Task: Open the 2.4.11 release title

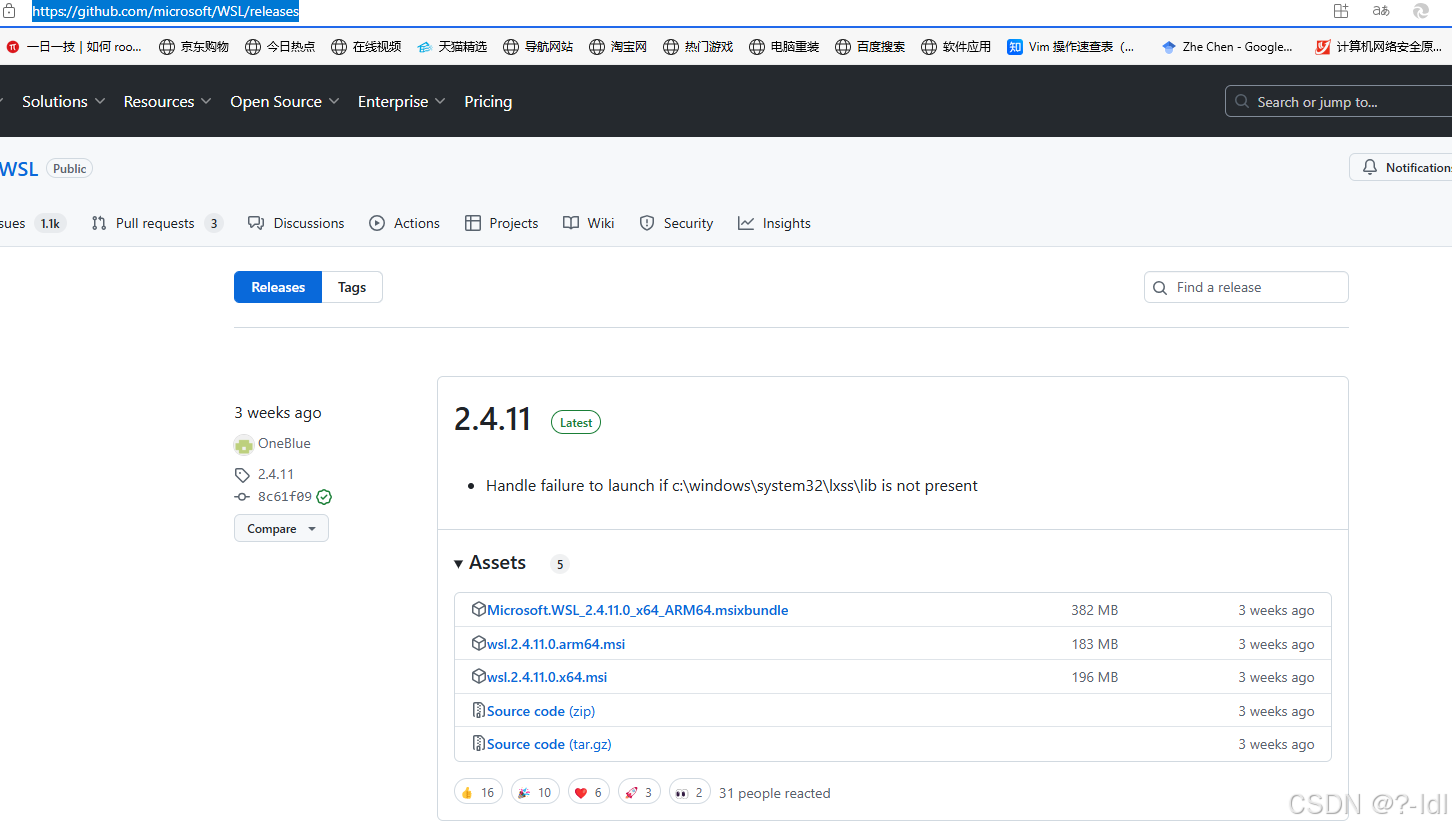Action: pos(492,419)
